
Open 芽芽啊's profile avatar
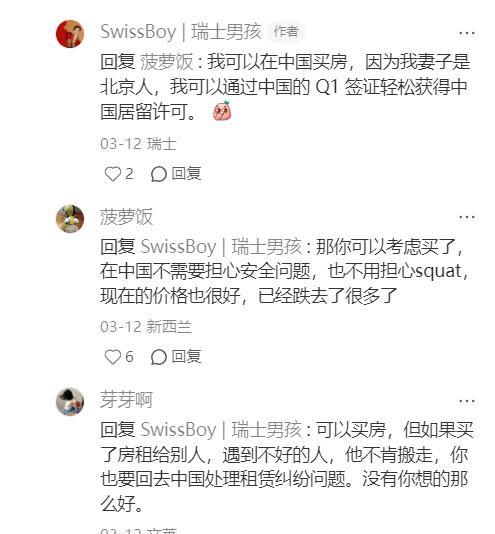click(70, 402)
